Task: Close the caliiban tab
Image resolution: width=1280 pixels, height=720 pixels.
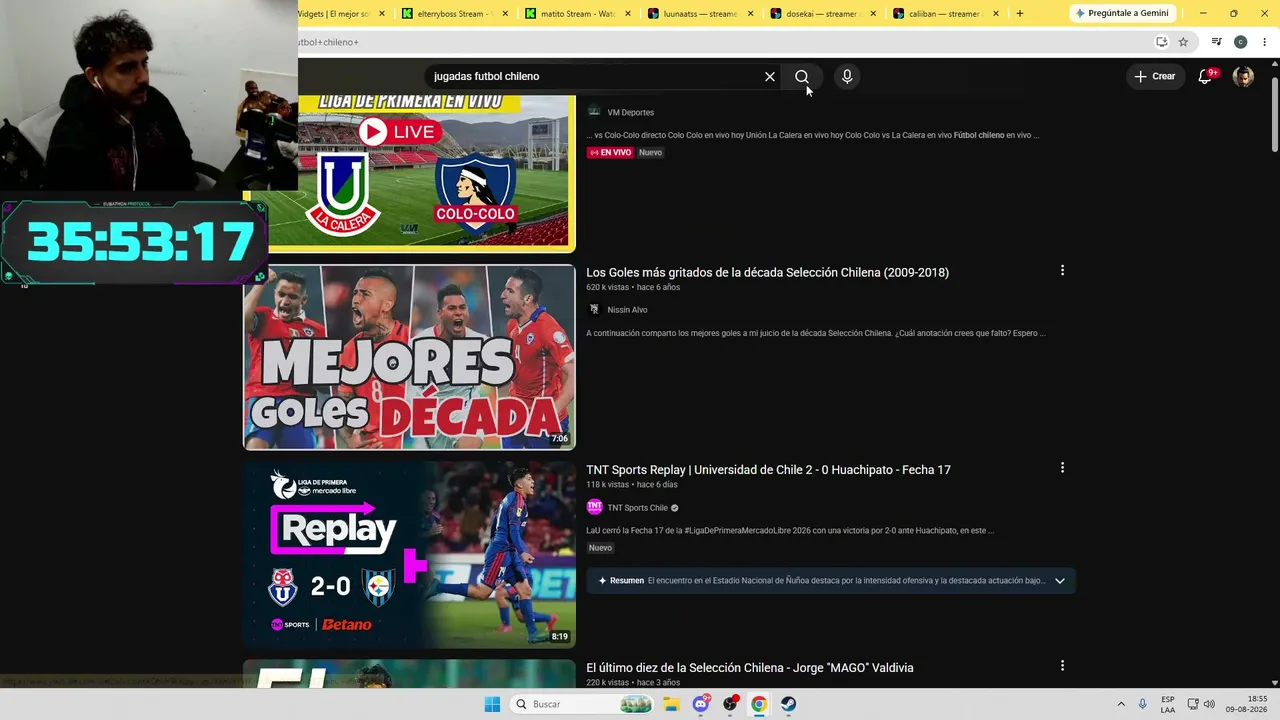Action: tap(996, 14)
